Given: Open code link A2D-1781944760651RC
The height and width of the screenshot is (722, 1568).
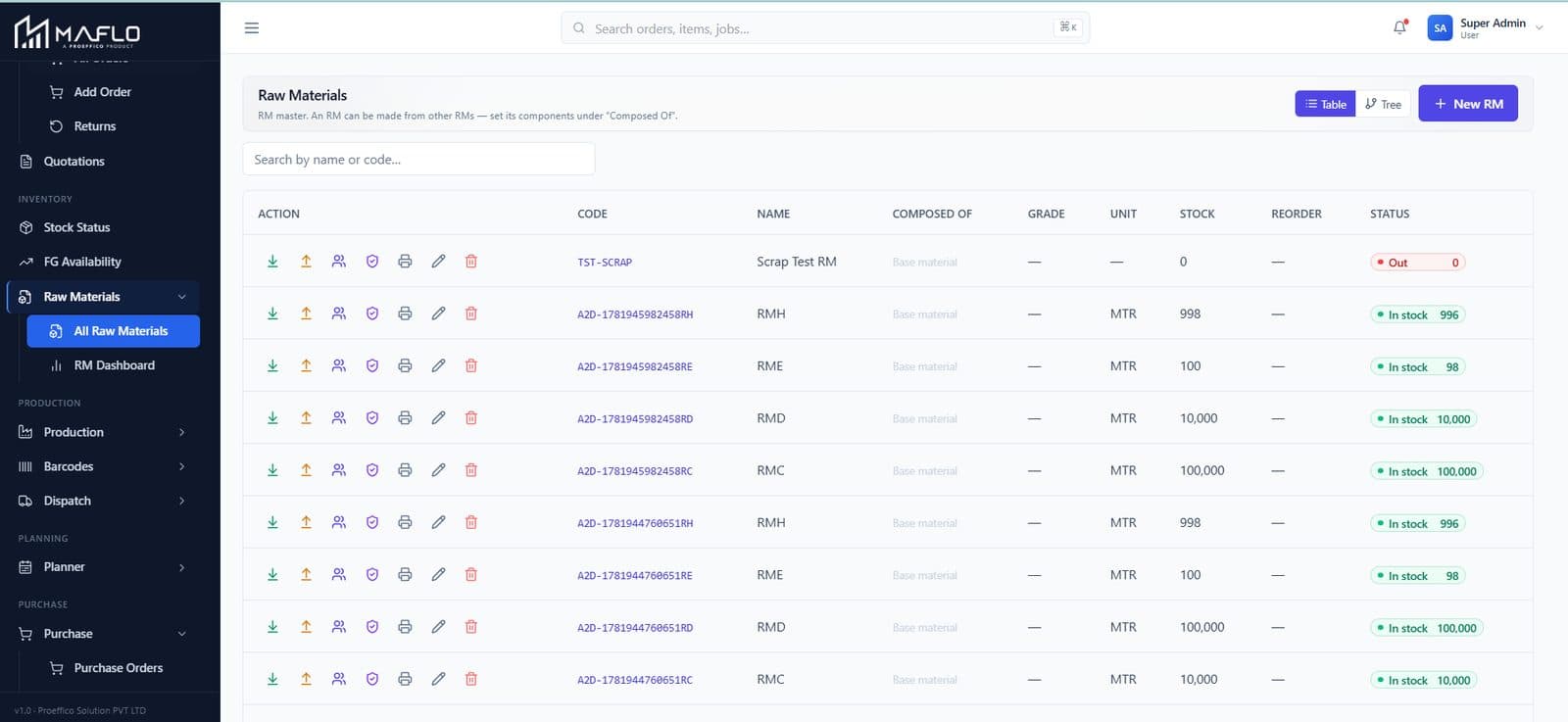Looking at the screenshot, I should (x=635, y=680).
